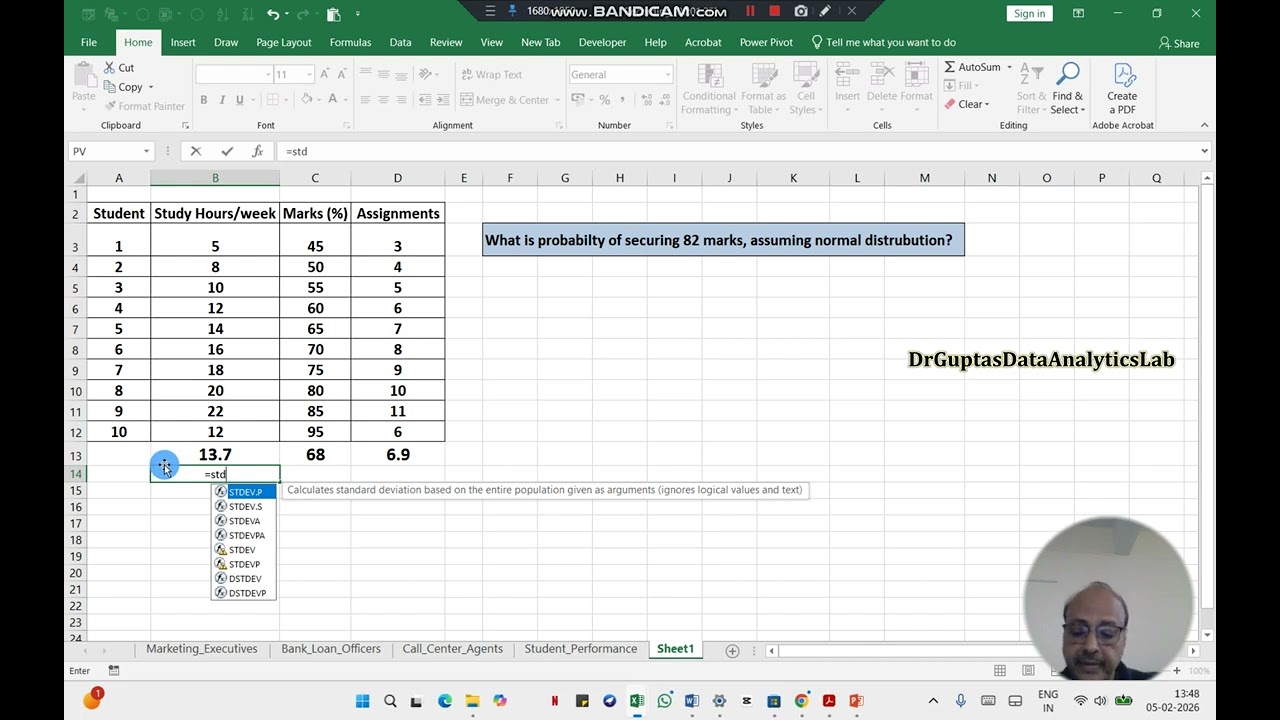
Task: Click the Format cells icon
Action: coord(916,75)
